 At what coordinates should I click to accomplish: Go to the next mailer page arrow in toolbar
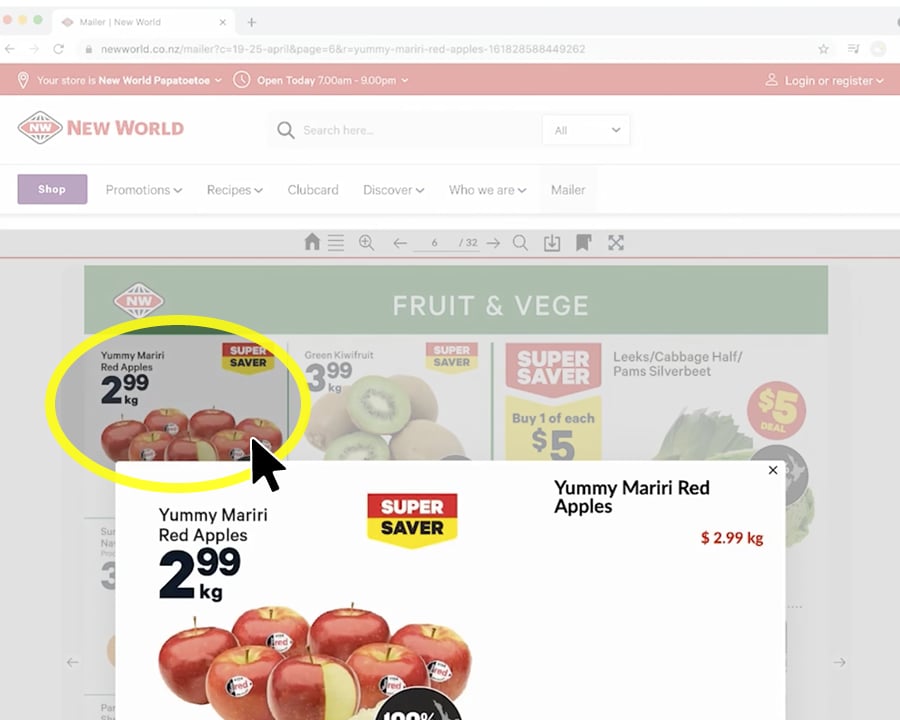point(493,243)
